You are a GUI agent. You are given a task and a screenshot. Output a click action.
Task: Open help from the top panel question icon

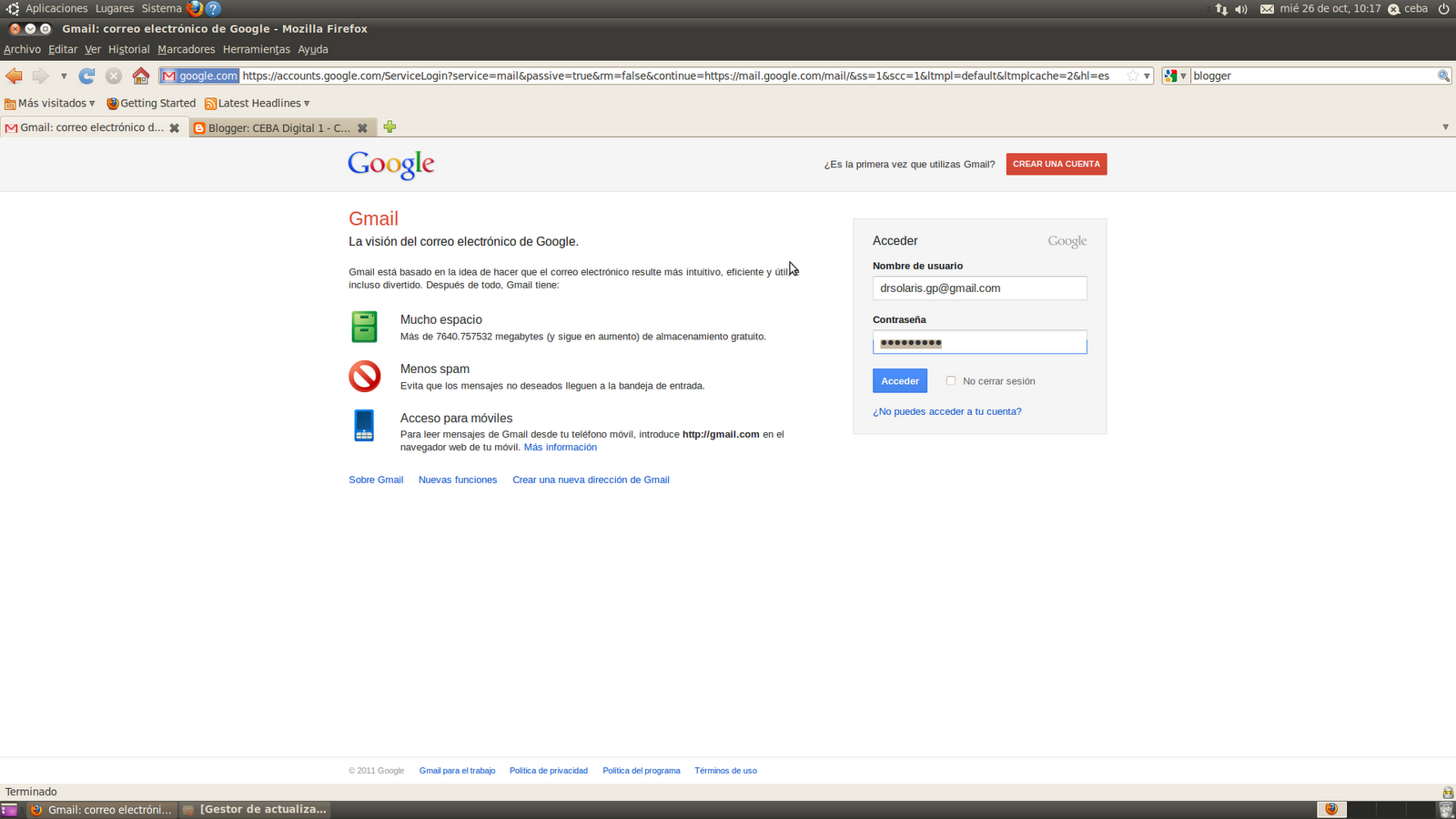(x=214, y=8)
